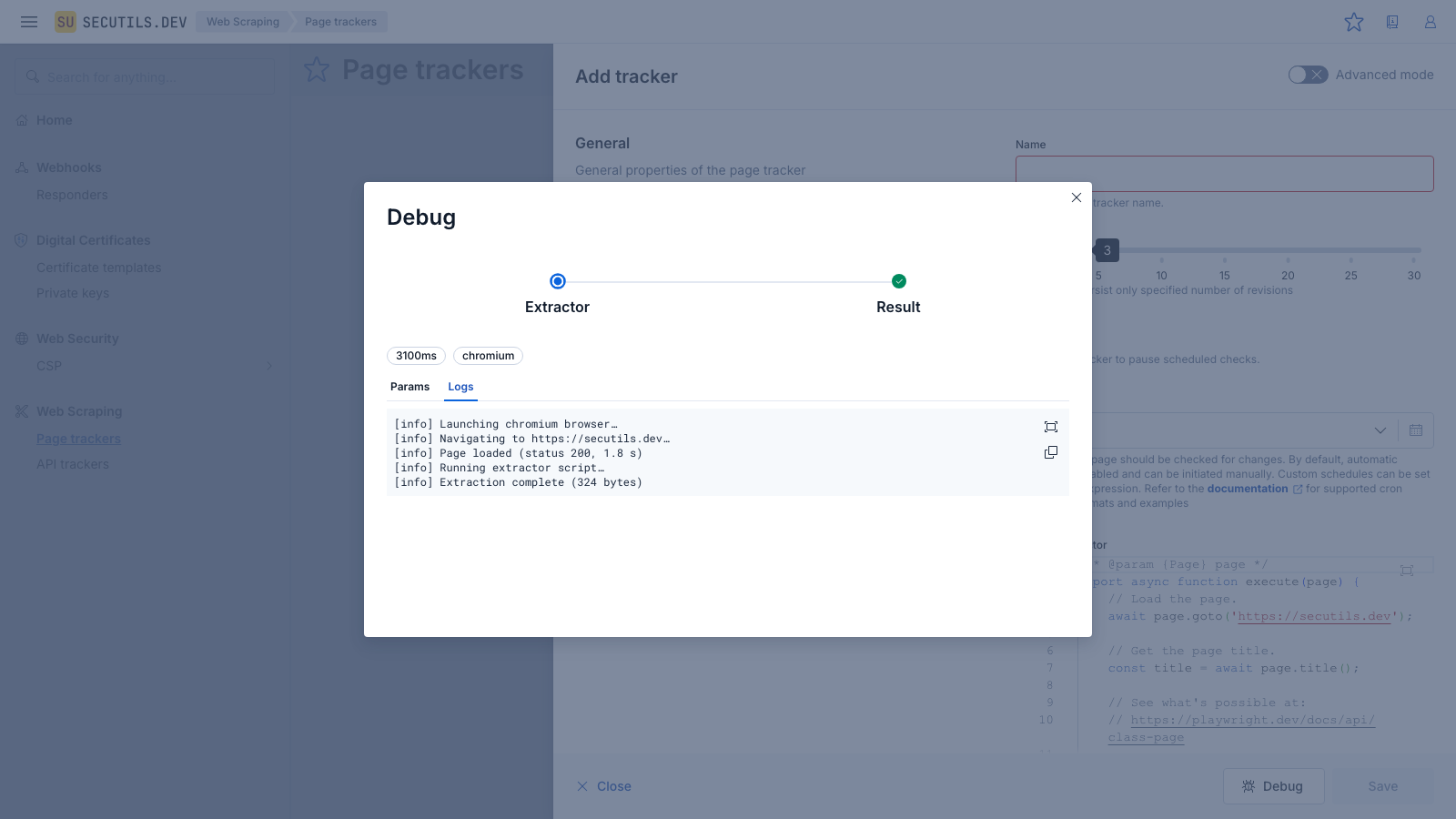Open the documentation book icon
Screen dimensions: 1456x819
coord(1392,22)
